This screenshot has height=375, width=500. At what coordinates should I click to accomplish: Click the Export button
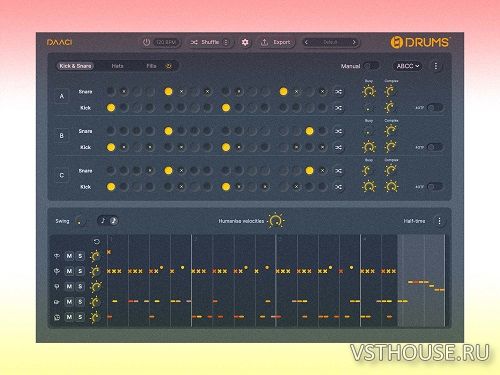[x=276, y=42]
